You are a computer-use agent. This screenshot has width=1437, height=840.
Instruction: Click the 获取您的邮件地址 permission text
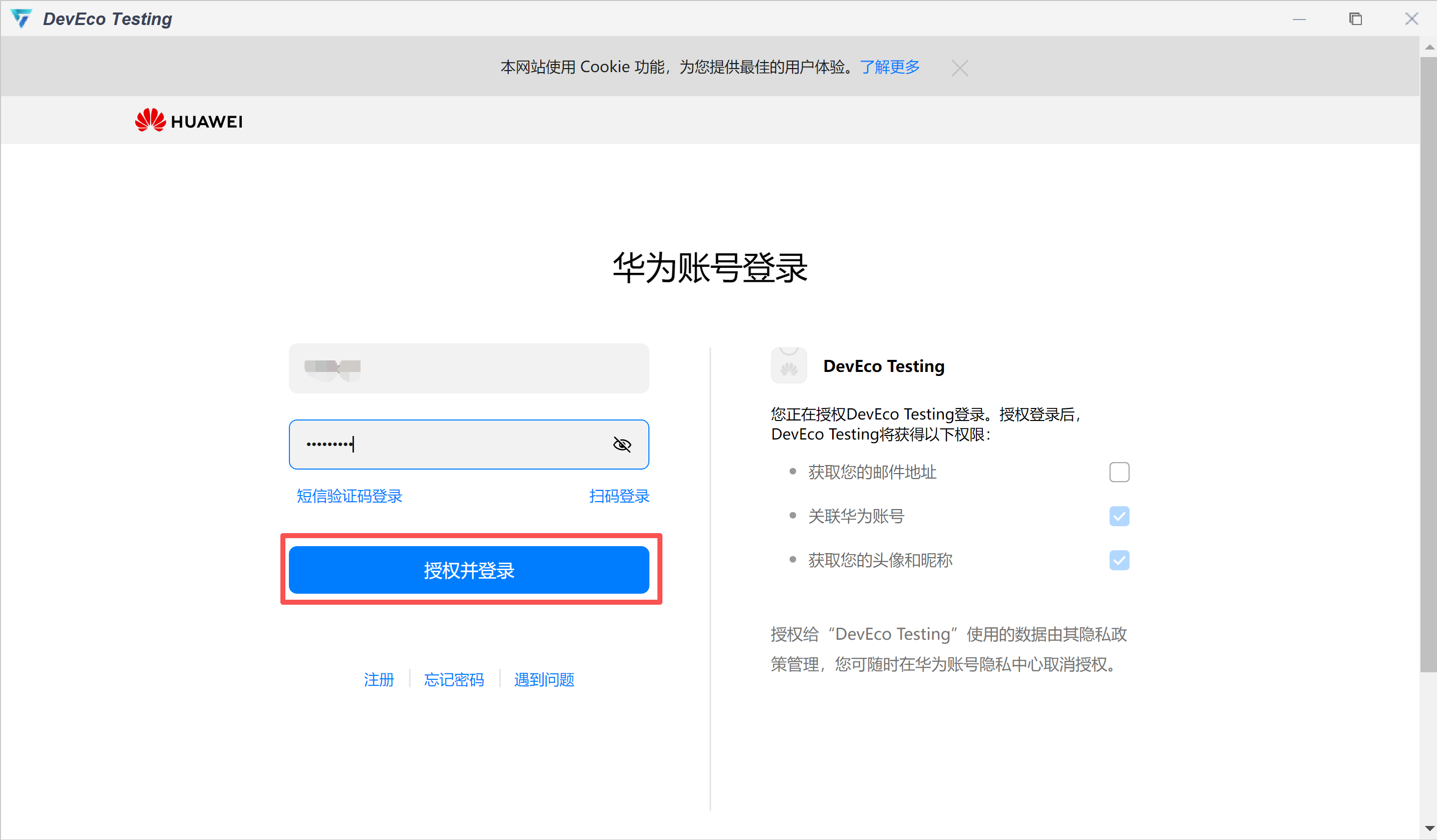(872, 472)
